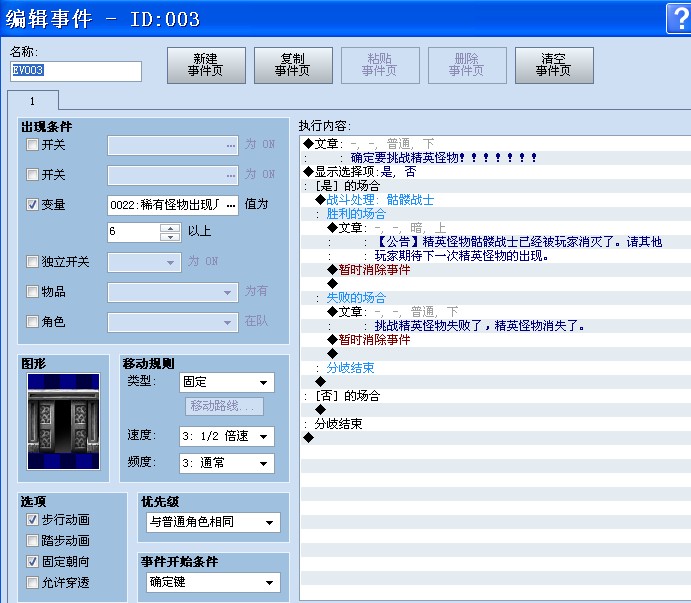
Task: Enable the 独立开关 checkbox
Action: (32, 261)
